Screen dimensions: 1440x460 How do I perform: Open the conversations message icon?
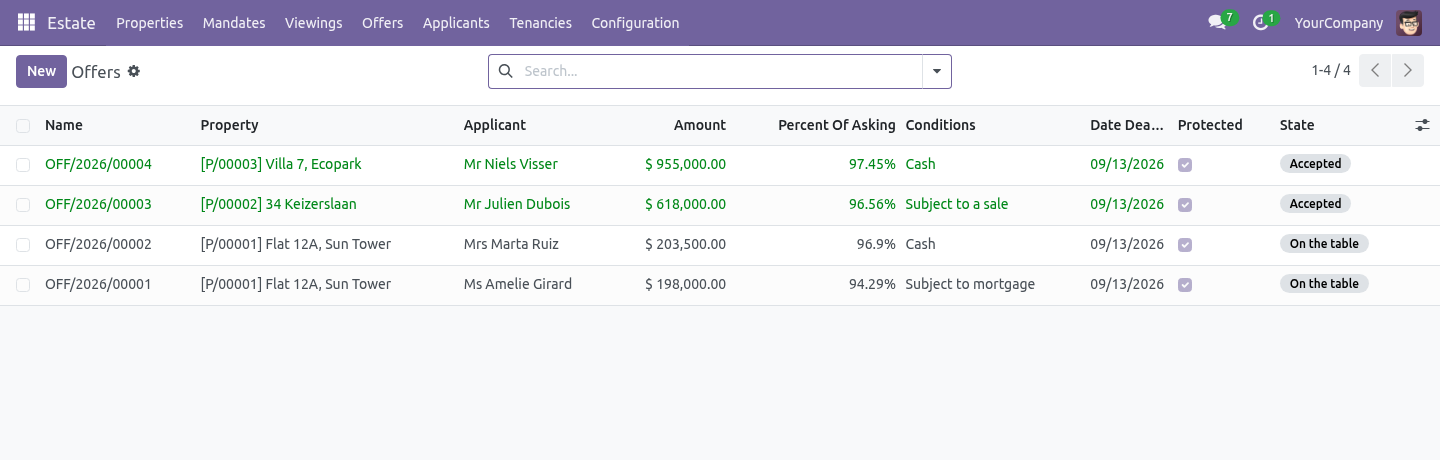point(1217,22)
